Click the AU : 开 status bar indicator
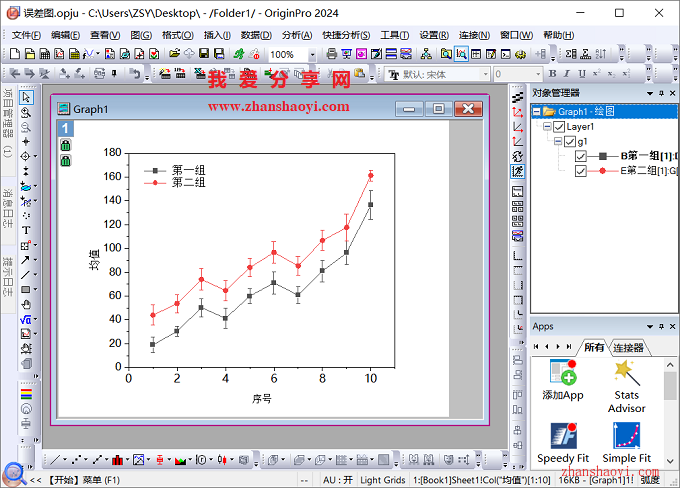680x488 pixels. pos(337,480)
